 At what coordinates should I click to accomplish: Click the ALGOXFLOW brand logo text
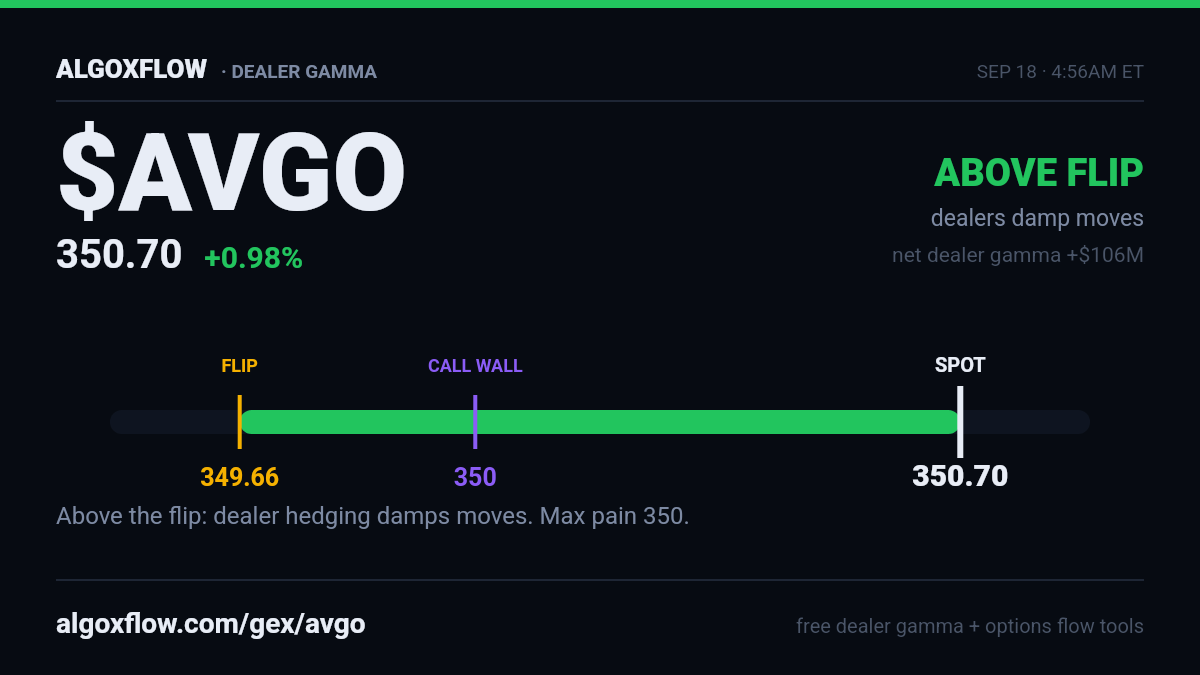[x=131, y=70]
